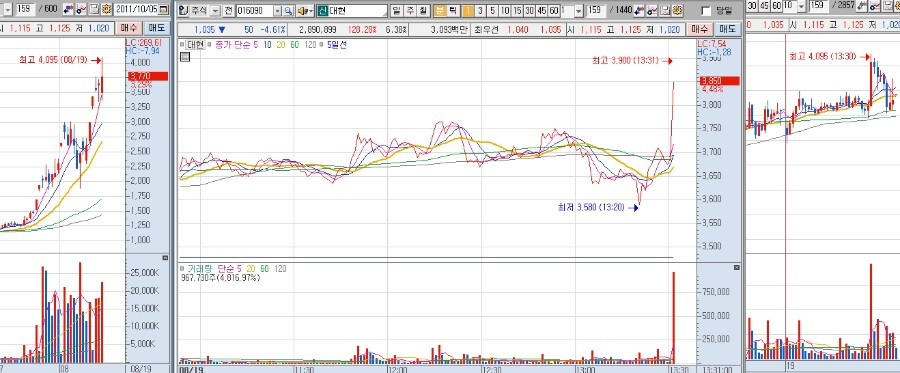
Task: Click the small square icon under 대현 label
Action: (184, 56)
